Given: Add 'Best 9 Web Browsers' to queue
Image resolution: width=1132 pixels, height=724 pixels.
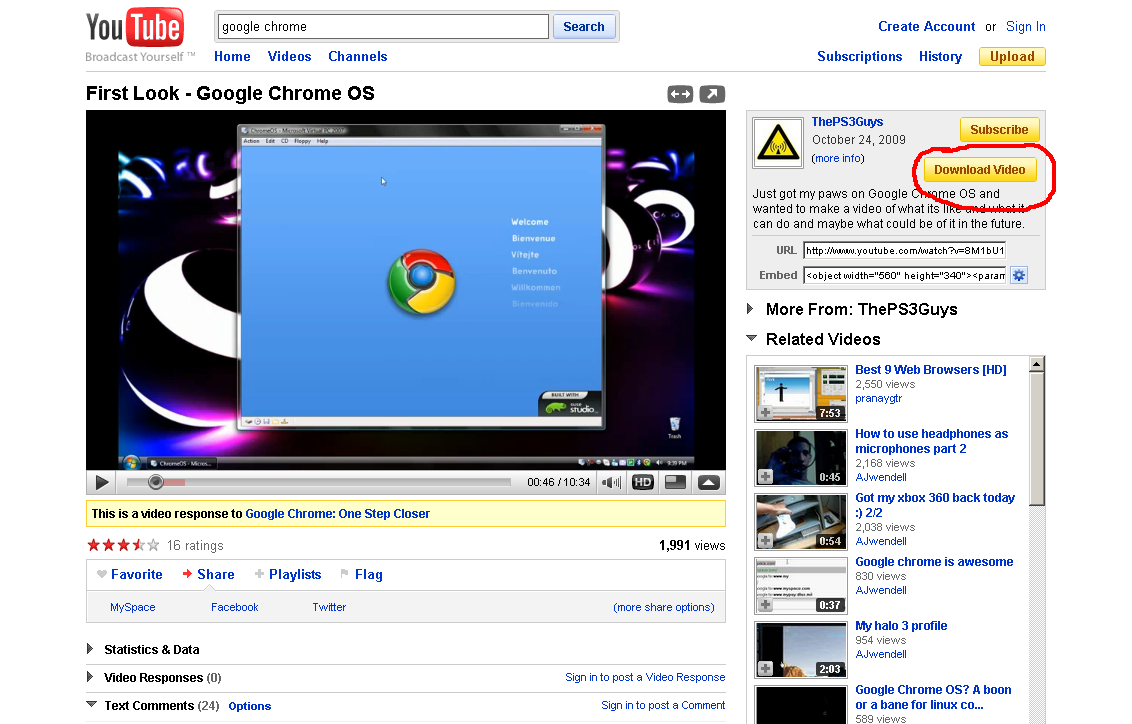Looking at the screenshot, I should pyautogui.click(x=765, y=413).
